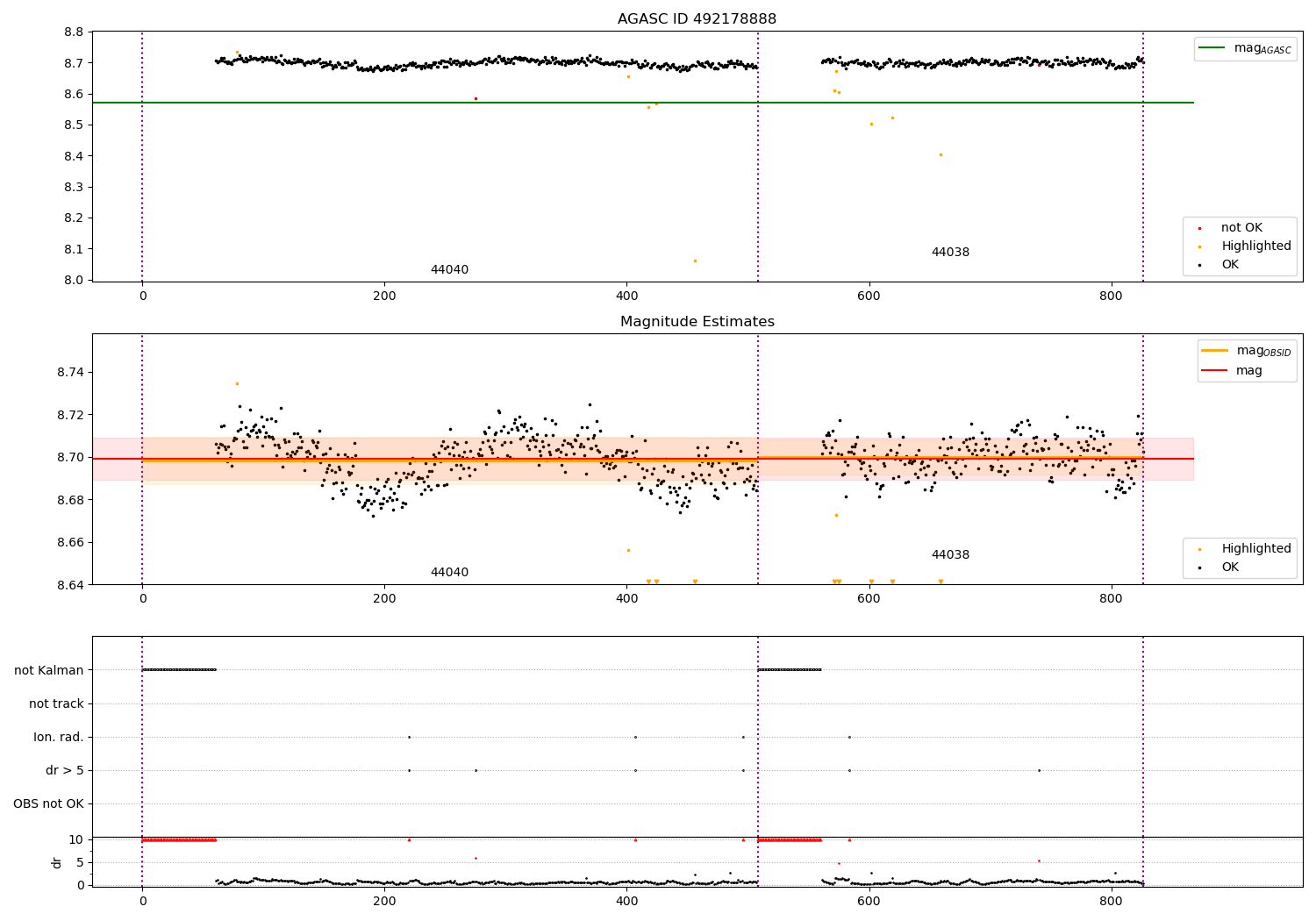Click the orange mag OBSID legend line sample
This screenshot has height=921, width=1316.
point(1215,351)
